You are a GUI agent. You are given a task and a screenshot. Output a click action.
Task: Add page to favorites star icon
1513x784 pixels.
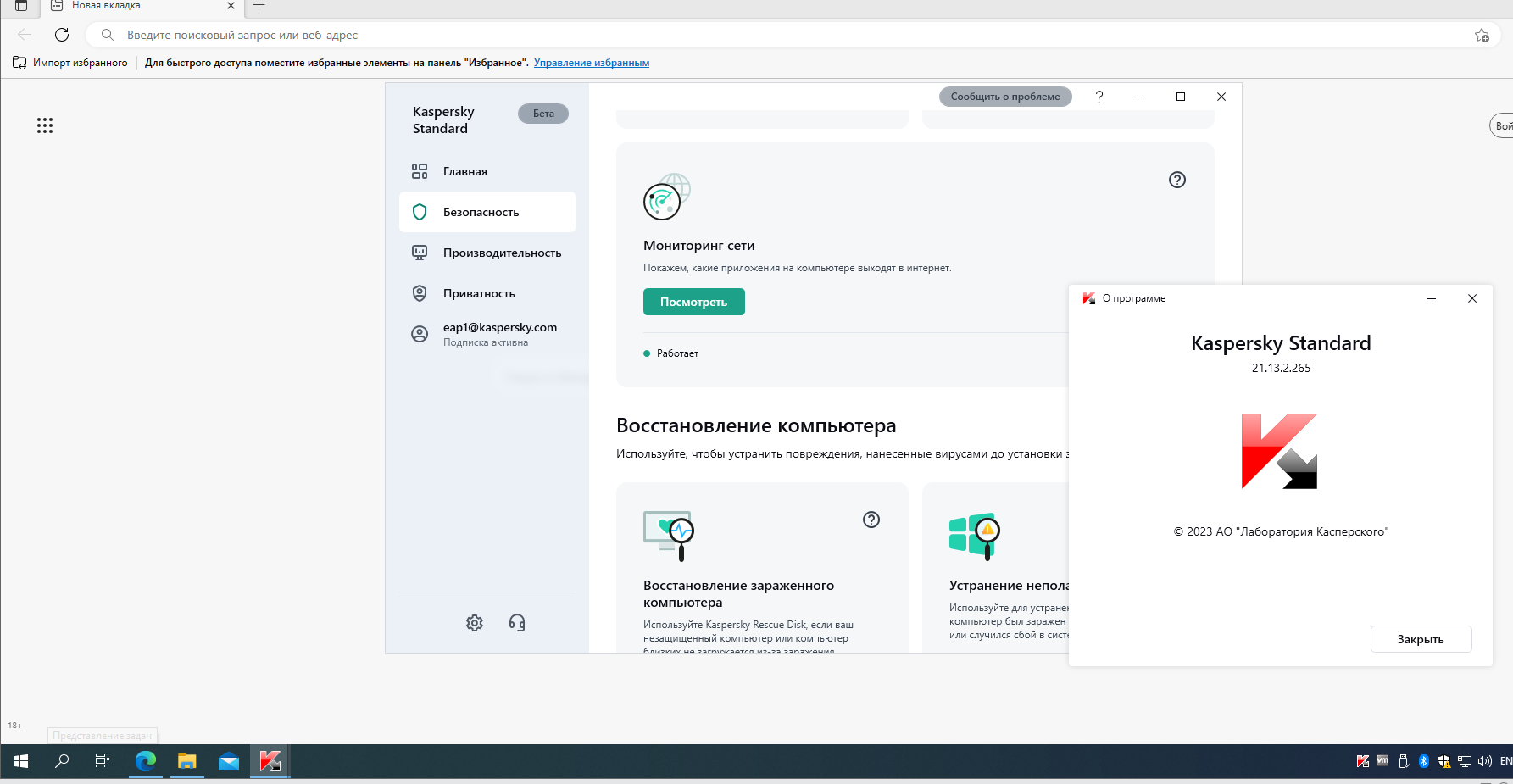1482,35
